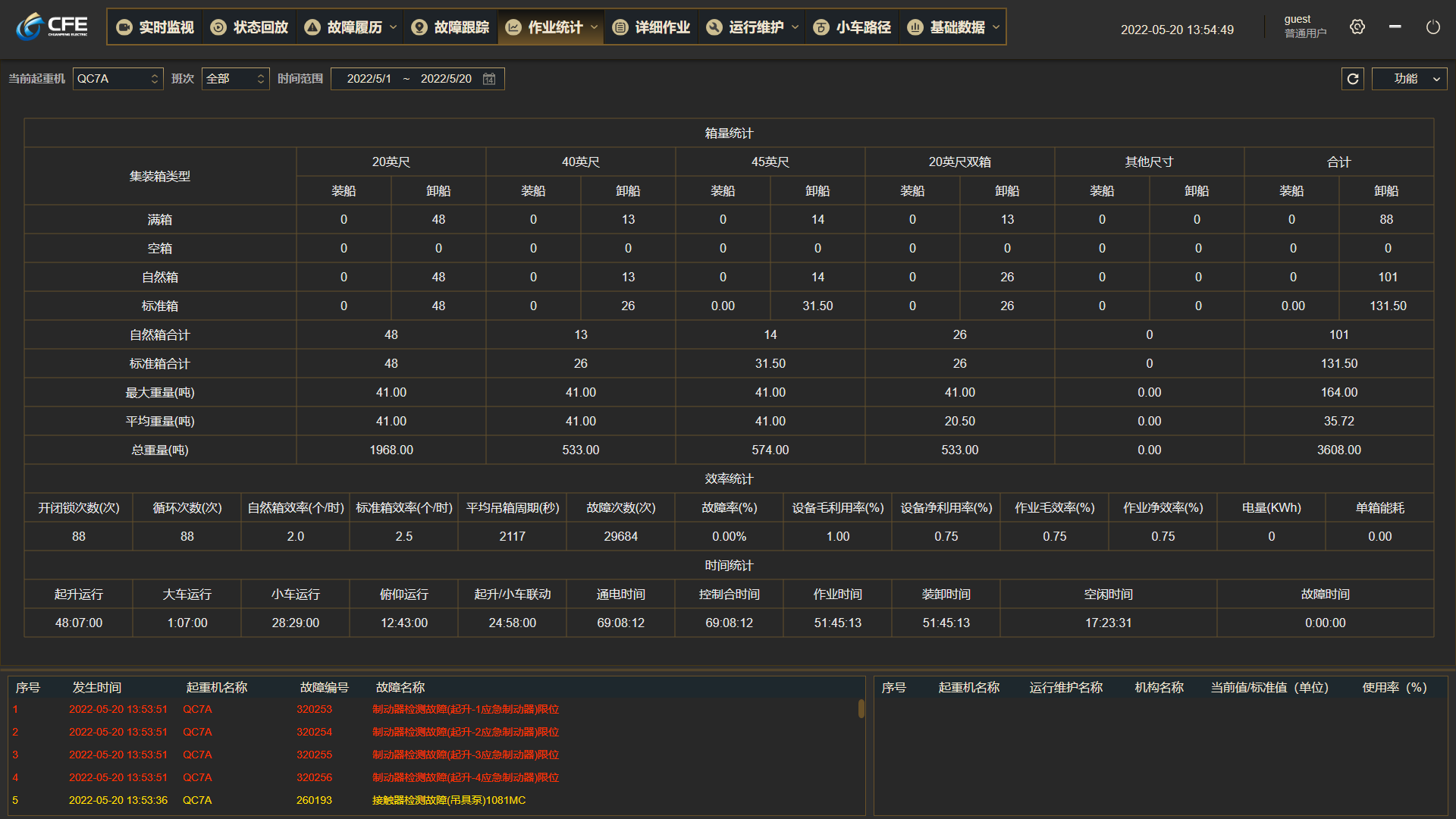Open 小车路径 page
1456x819 pixels.
coord(853,27)
